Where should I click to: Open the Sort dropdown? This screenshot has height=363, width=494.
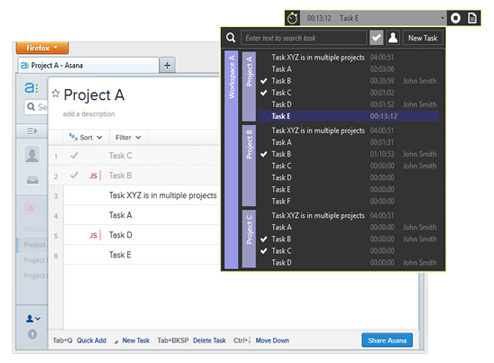click(86, 137)
